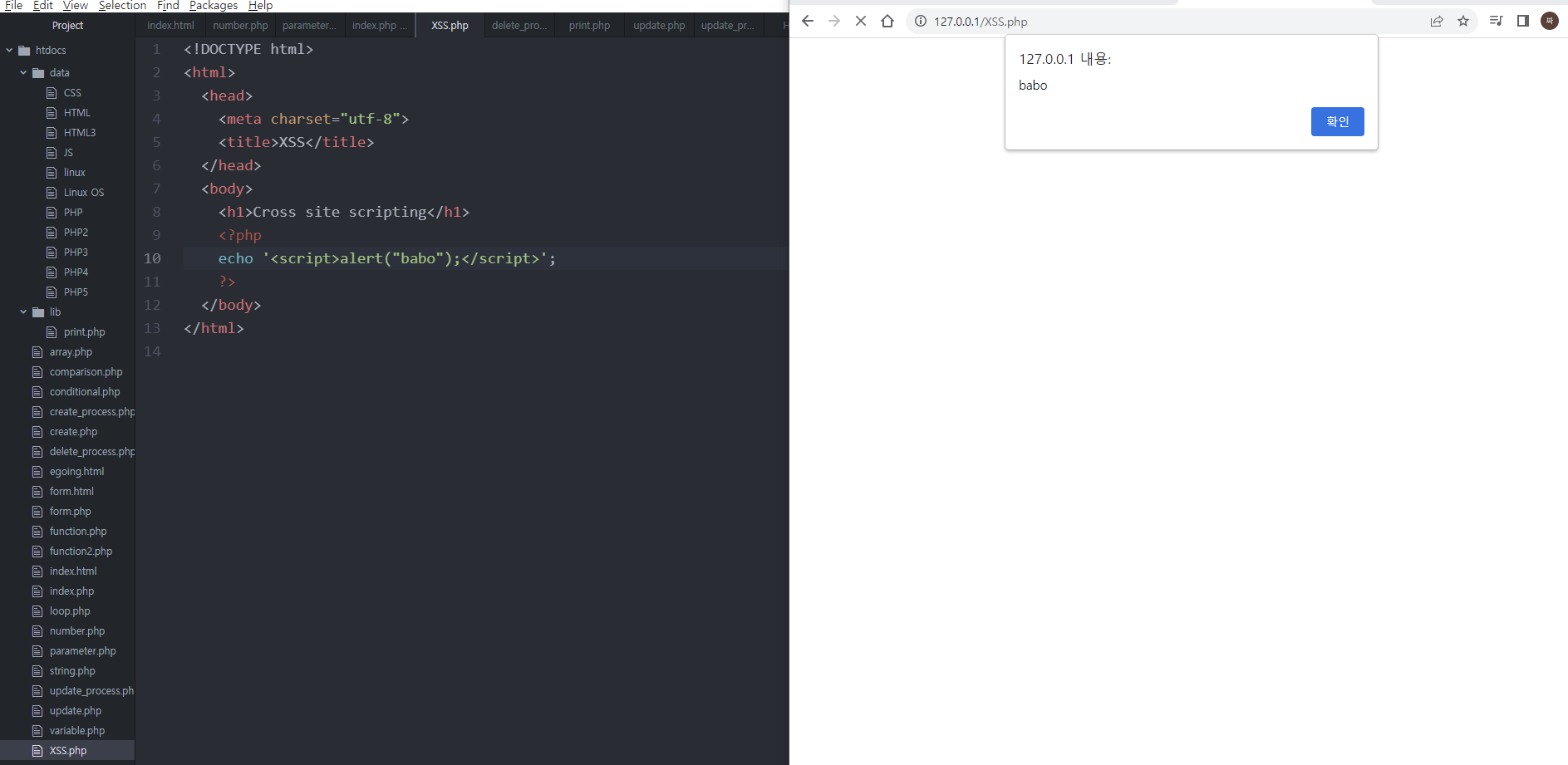1568x765 pixels.
Task: Click the browser forward arrow
Action: click(x=834, y=22)
